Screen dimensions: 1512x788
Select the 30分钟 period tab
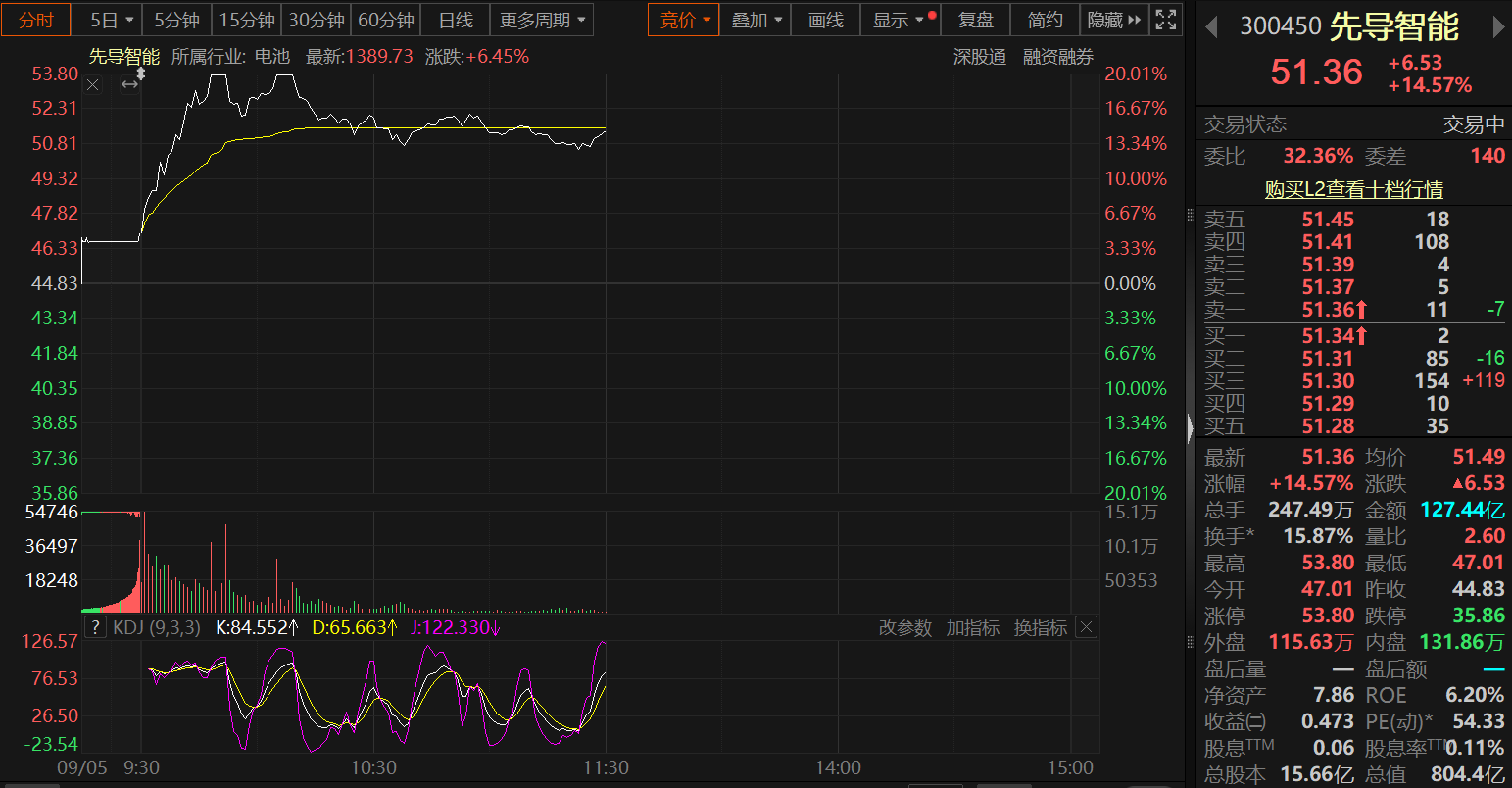click(x=316, y=20)
